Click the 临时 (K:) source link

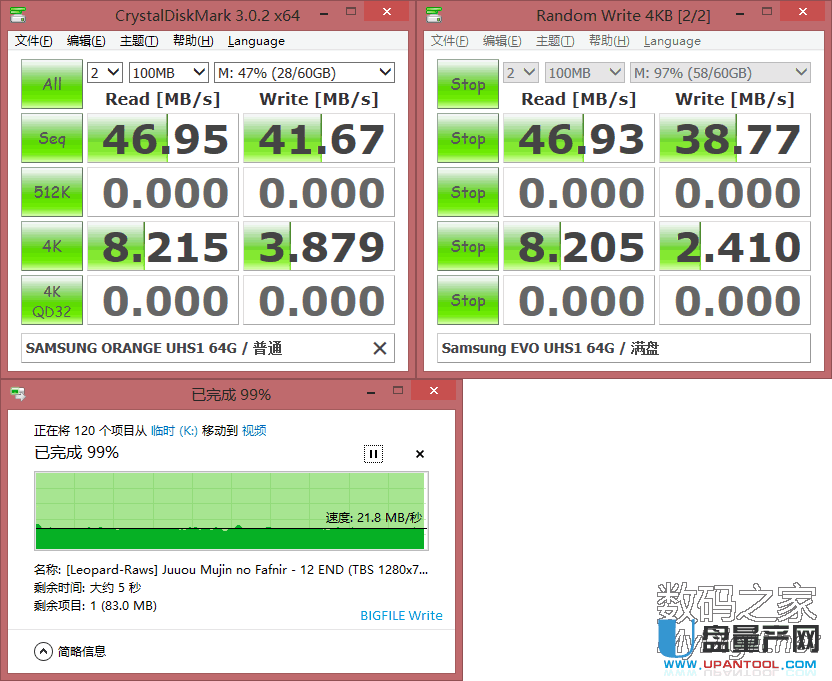[x=174, y=430]
